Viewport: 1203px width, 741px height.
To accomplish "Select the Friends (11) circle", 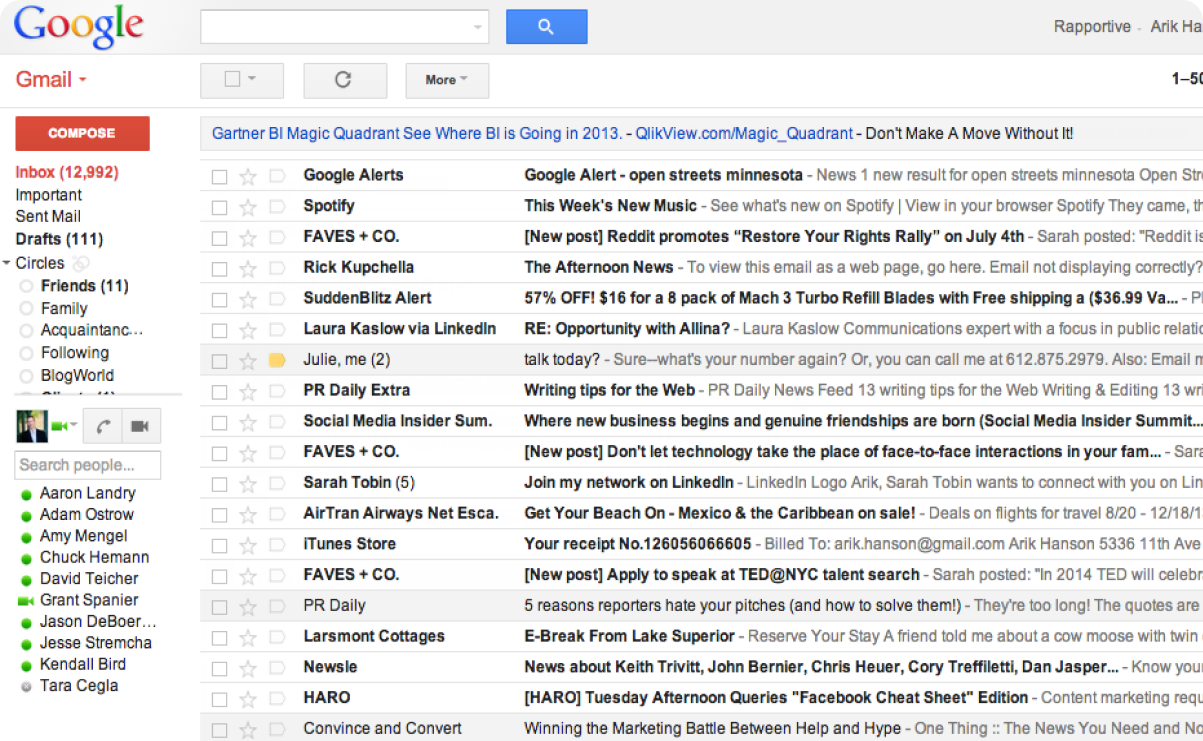I will (x=84, y=286).
